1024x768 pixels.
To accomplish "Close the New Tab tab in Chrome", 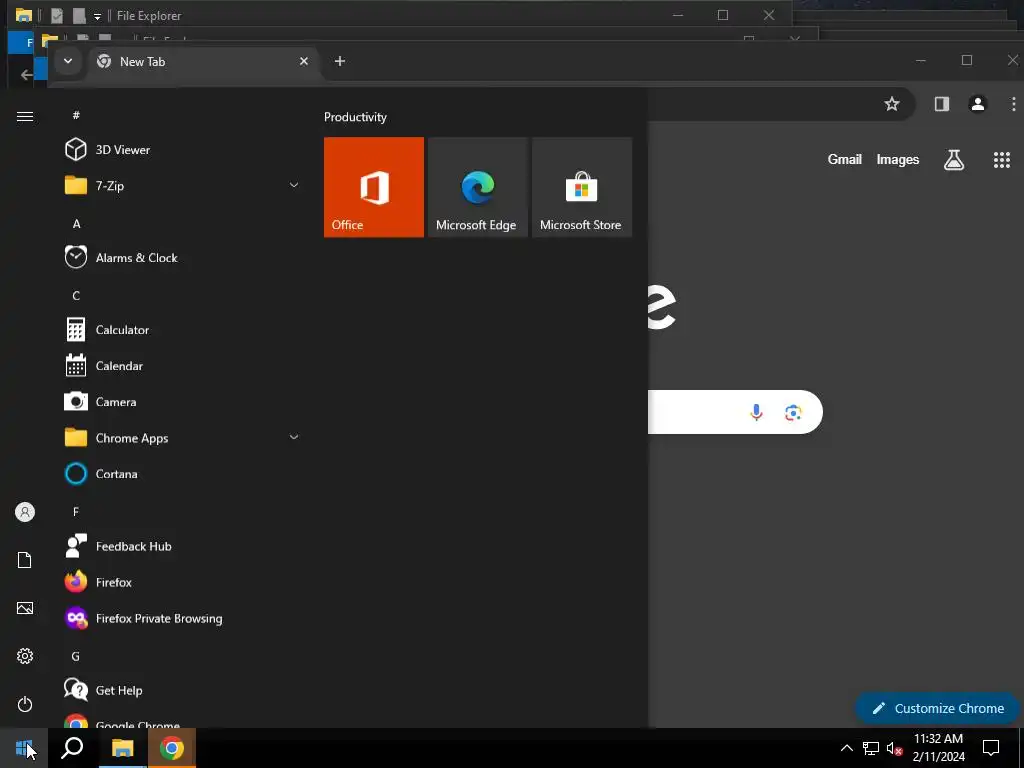I will [304, 61].
